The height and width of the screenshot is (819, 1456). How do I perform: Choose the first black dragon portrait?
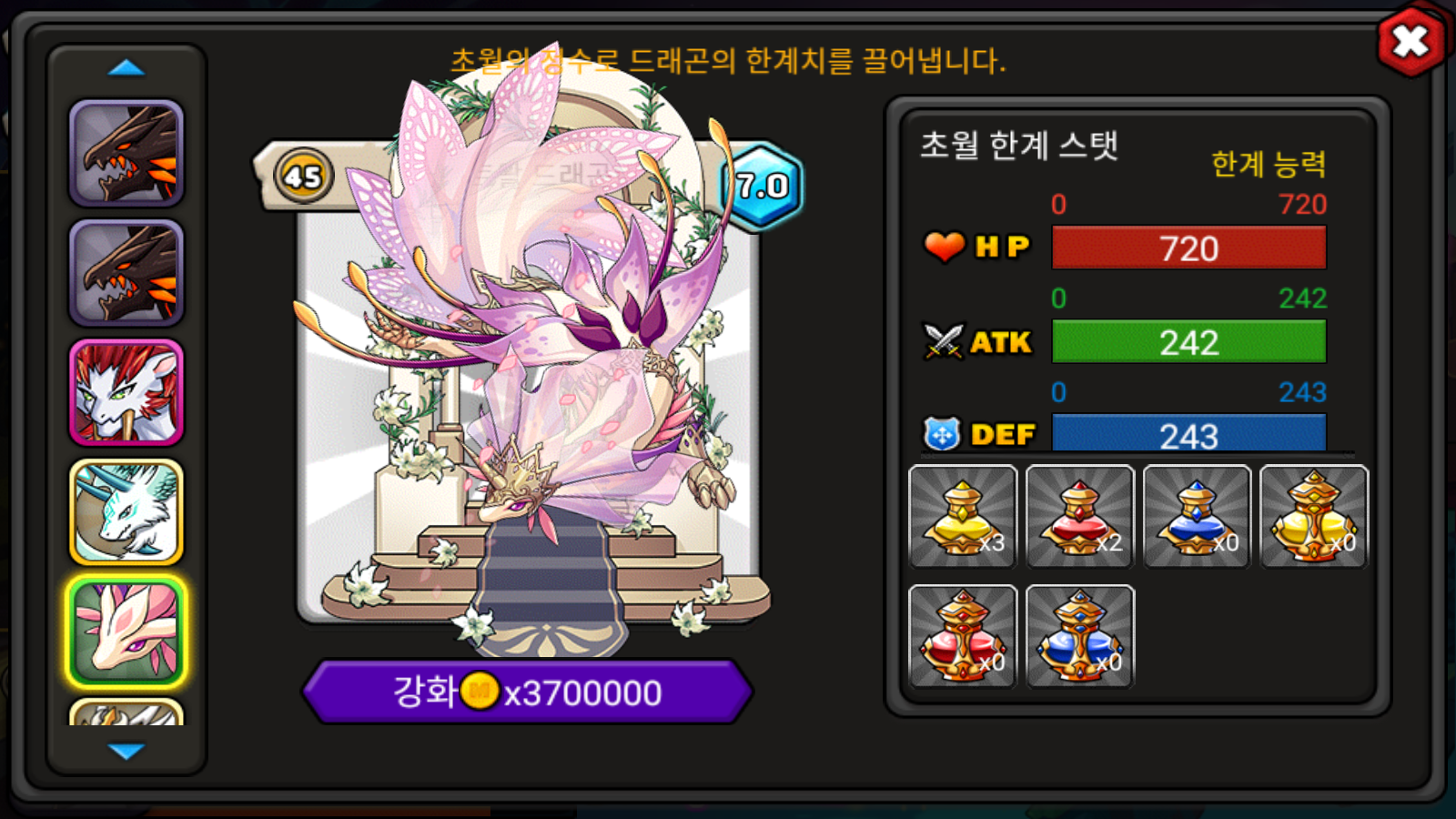pos(126,154)
